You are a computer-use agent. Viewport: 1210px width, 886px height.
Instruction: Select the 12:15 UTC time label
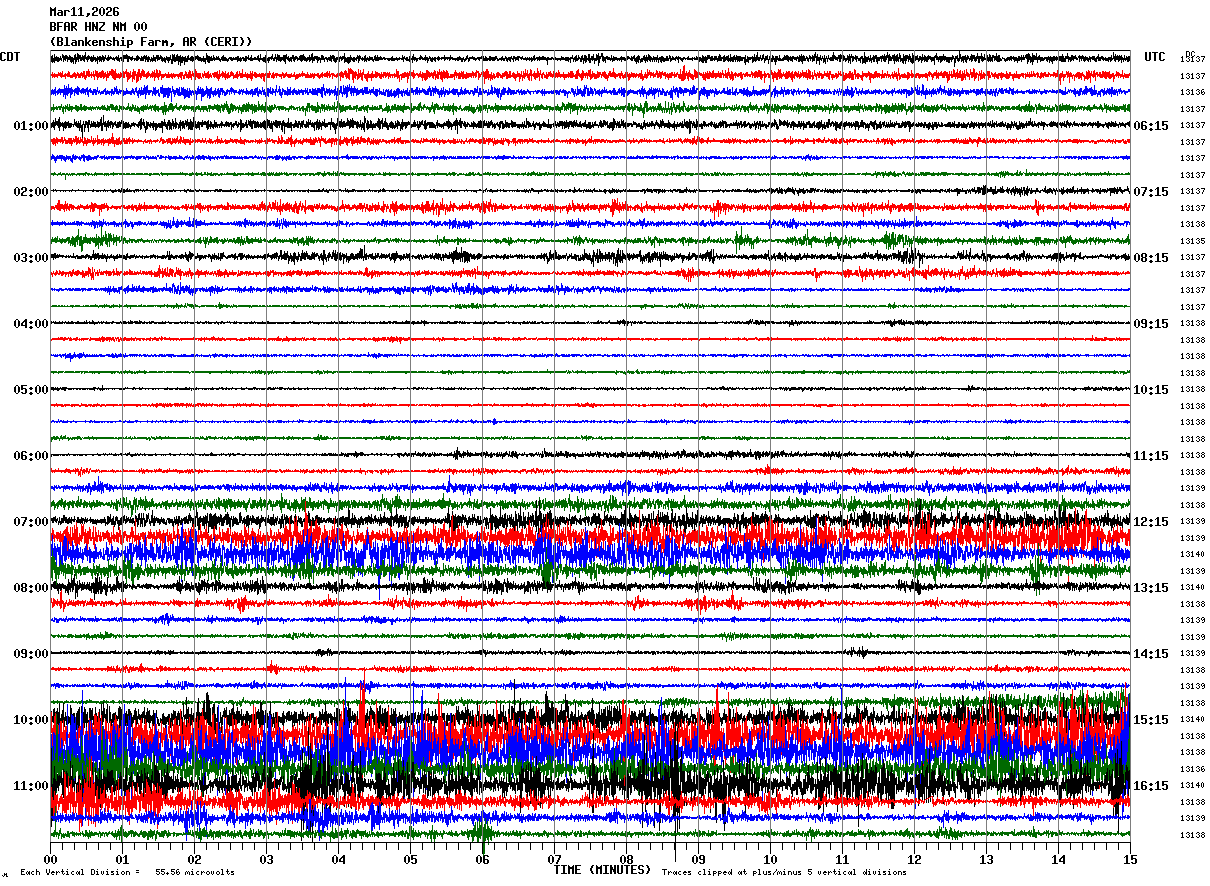tap(1151, 522)
